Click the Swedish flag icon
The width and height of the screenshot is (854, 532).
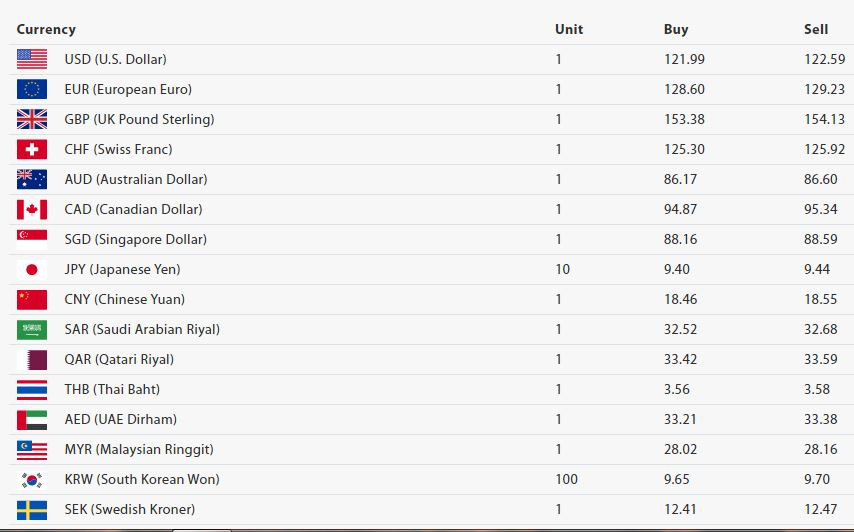point(32,510)
